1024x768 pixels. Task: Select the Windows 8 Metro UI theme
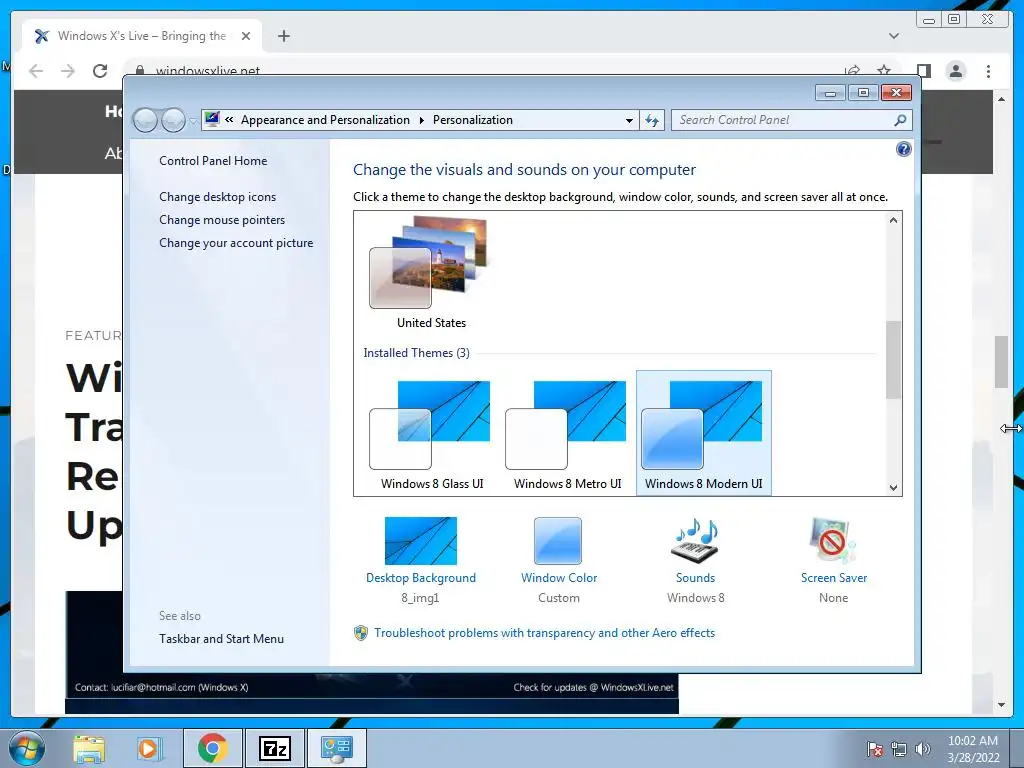(x=568, y=434)
